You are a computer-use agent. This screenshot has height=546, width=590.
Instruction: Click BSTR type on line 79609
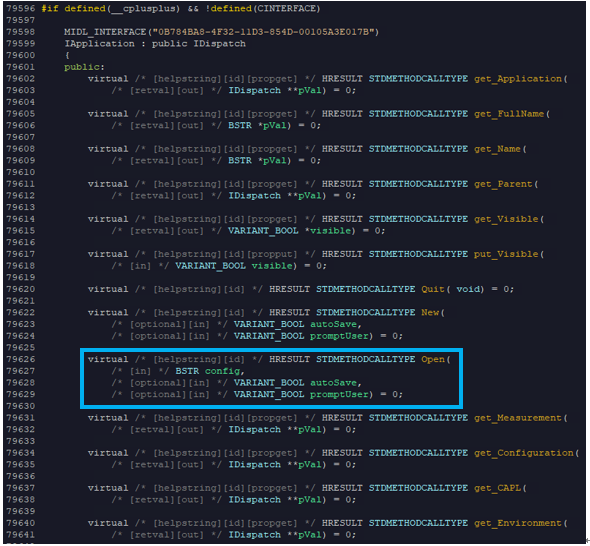click(x=240, y=161)
